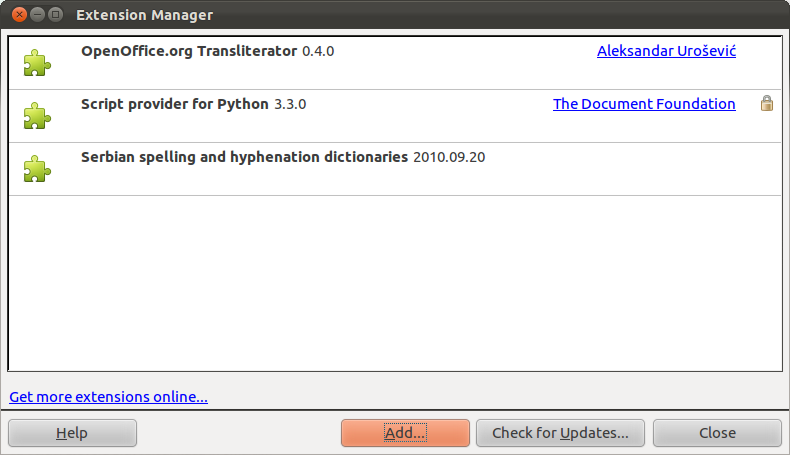
Task: Click version number 0.4.0
Action: point(318,51)
